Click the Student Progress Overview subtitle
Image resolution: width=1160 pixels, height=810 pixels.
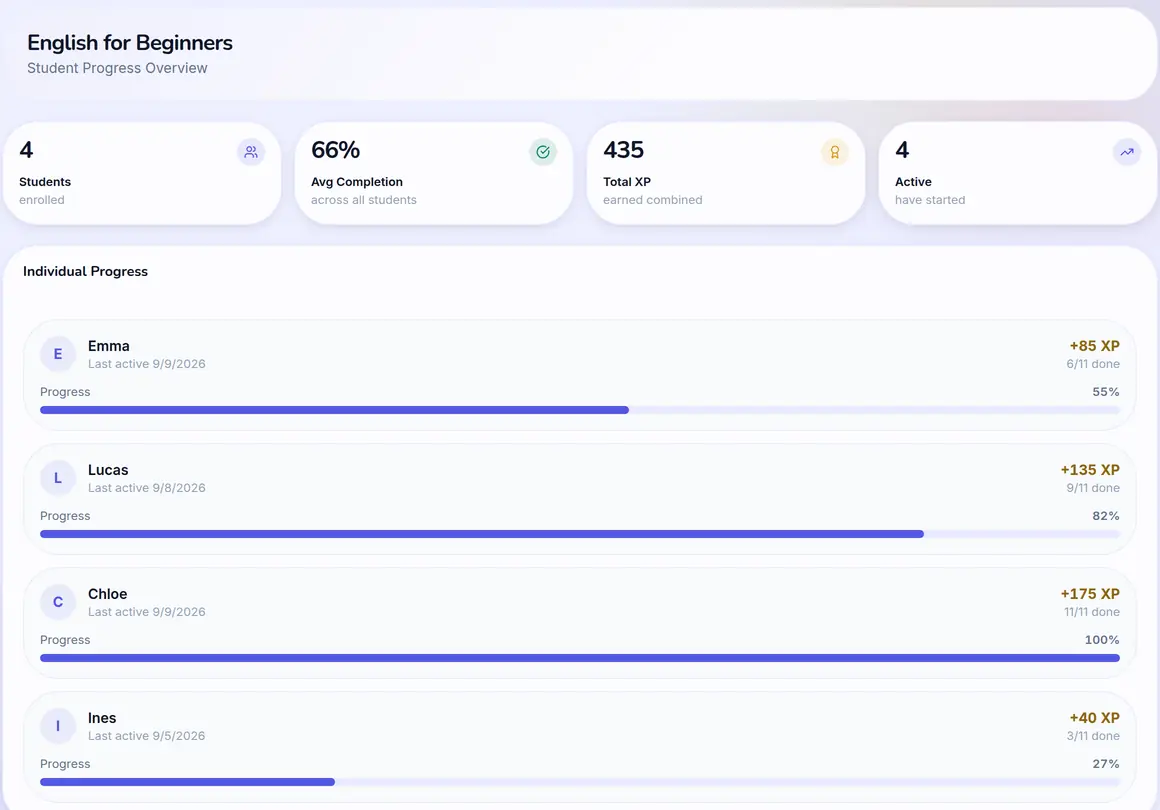tap(117, 68)
